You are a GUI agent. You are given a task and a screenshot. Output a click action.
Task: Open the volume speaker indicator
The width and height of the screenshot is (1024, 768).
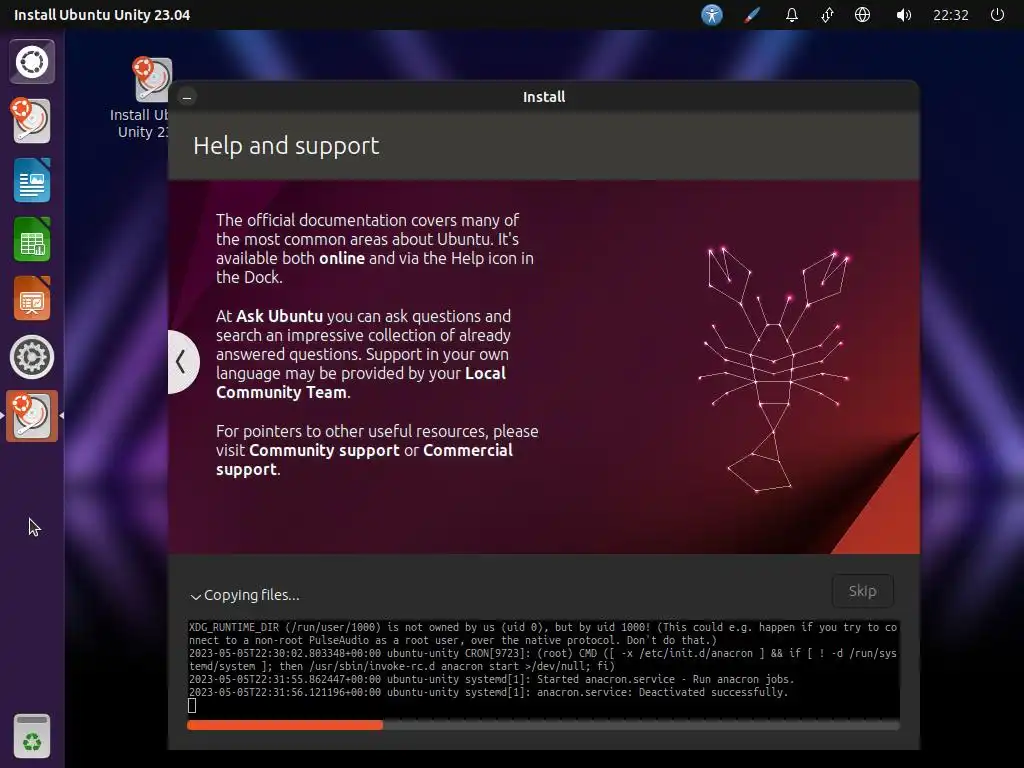[903, 14]
